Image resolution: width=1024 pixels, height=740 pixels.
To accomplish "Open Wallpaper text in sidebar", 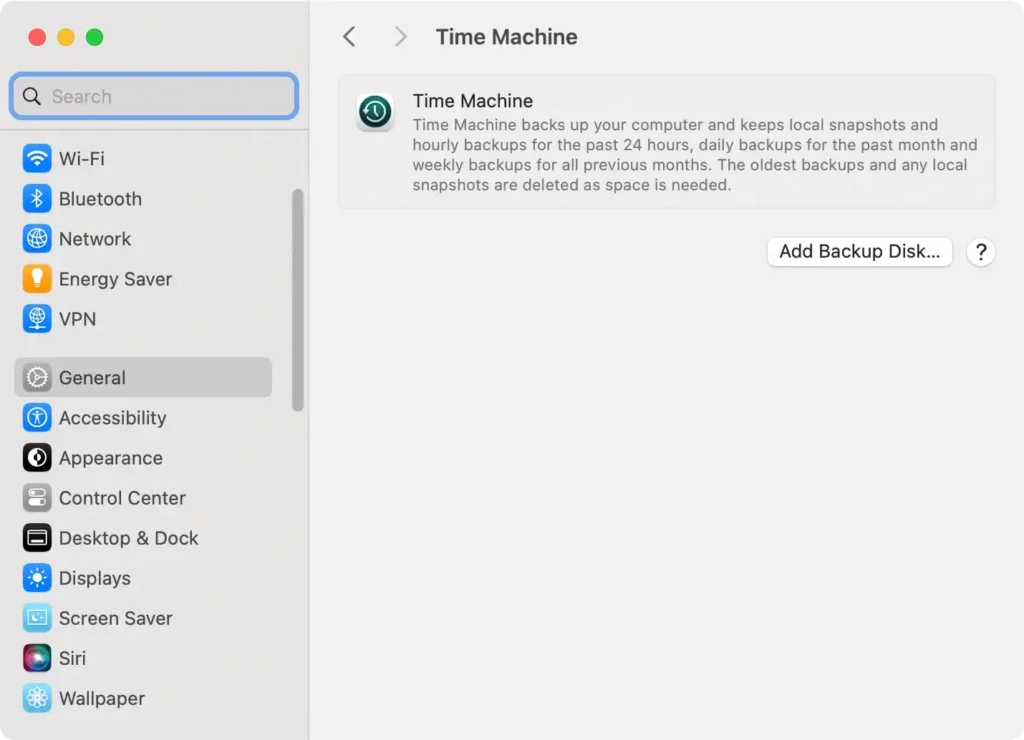I will click(x=102, y=699).
